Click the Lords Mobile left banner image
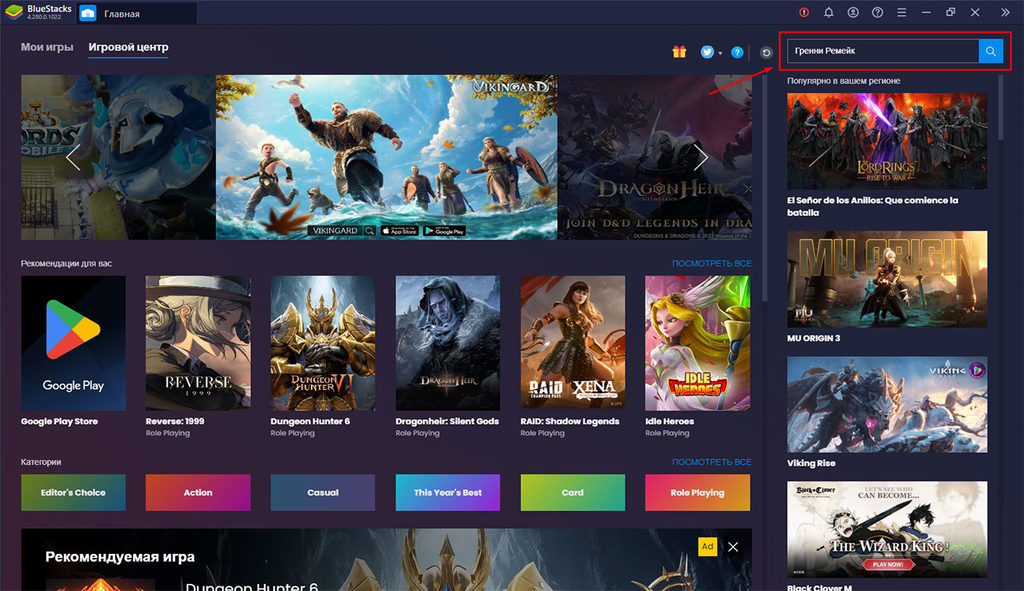The width and height of the screenshot is (1024, 591). 118,157
